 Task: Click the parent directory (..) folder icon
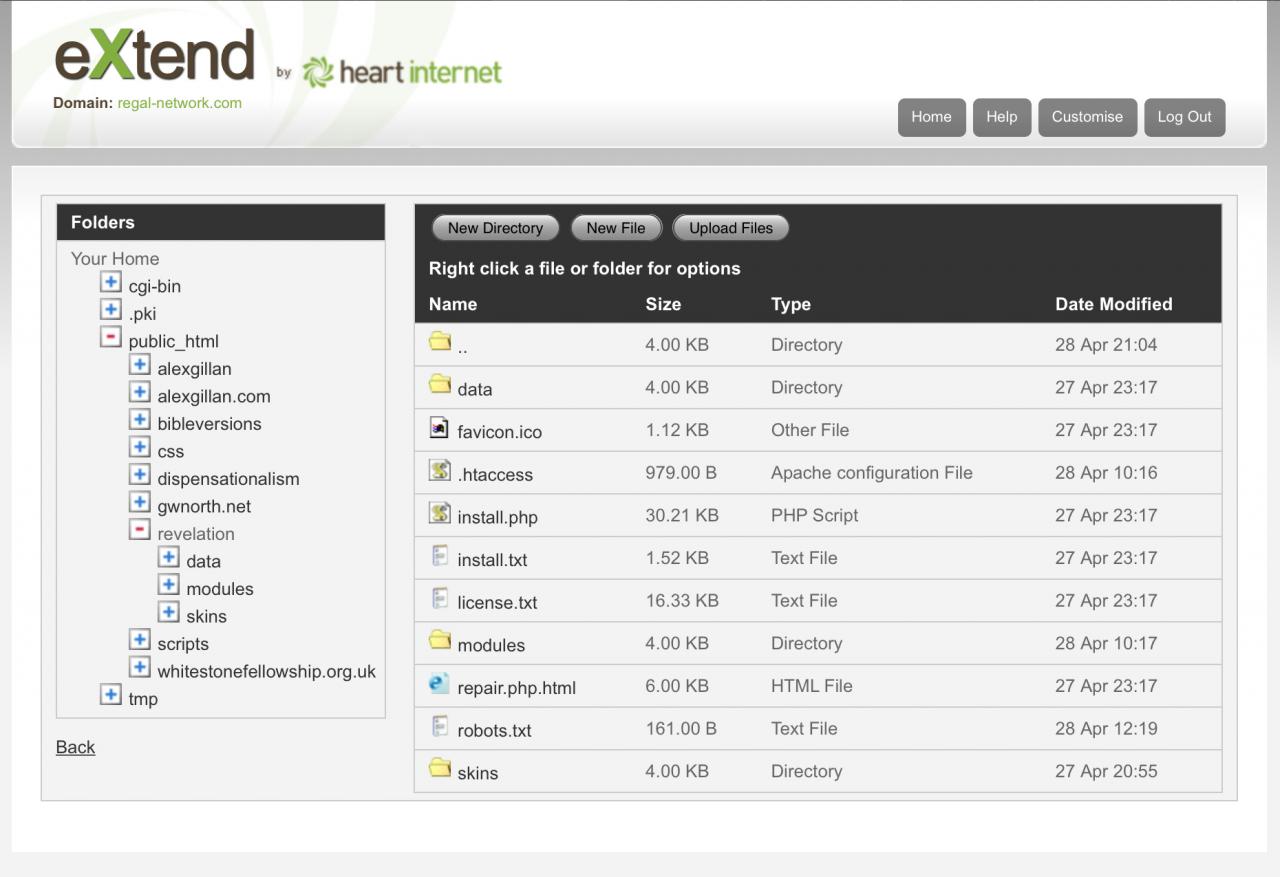coord(440,342)
